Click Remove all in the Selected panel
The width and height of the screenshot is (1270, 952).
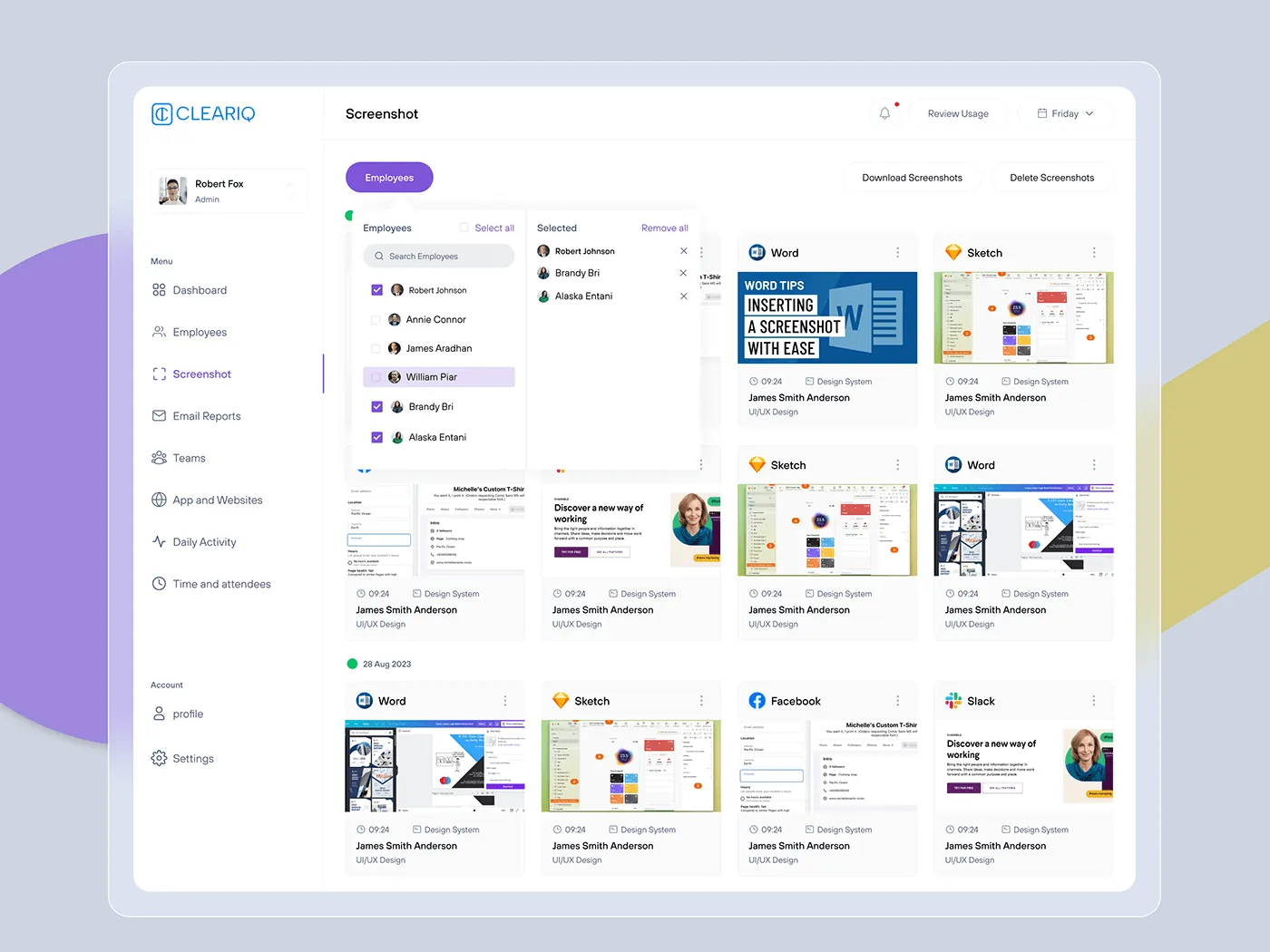pyautogui.click(x=664, y=228)
